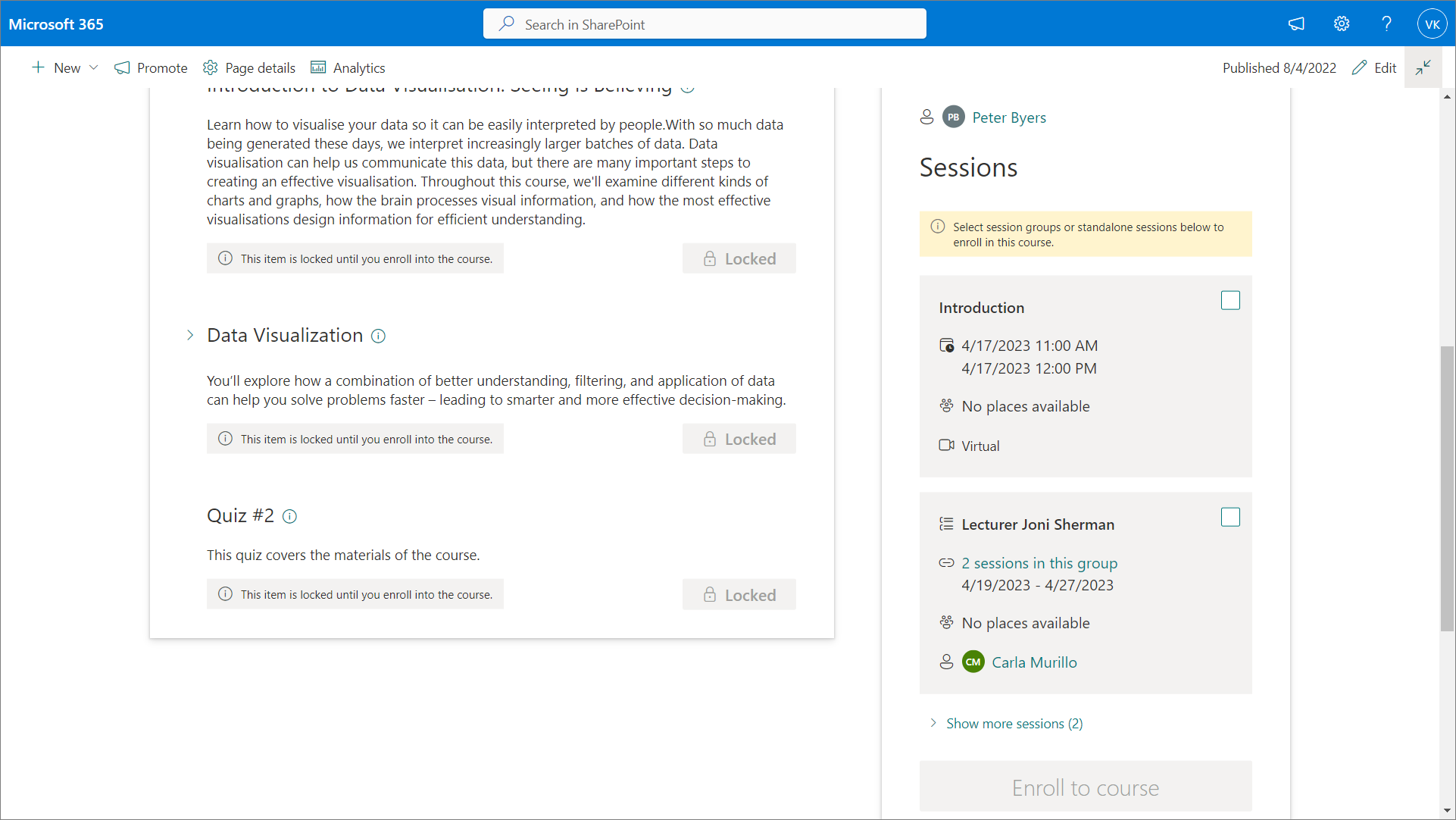Open Peter Byers profile link
Image resolution: width=1456 pixels, height=820 pixels.
coord(1009,117)
